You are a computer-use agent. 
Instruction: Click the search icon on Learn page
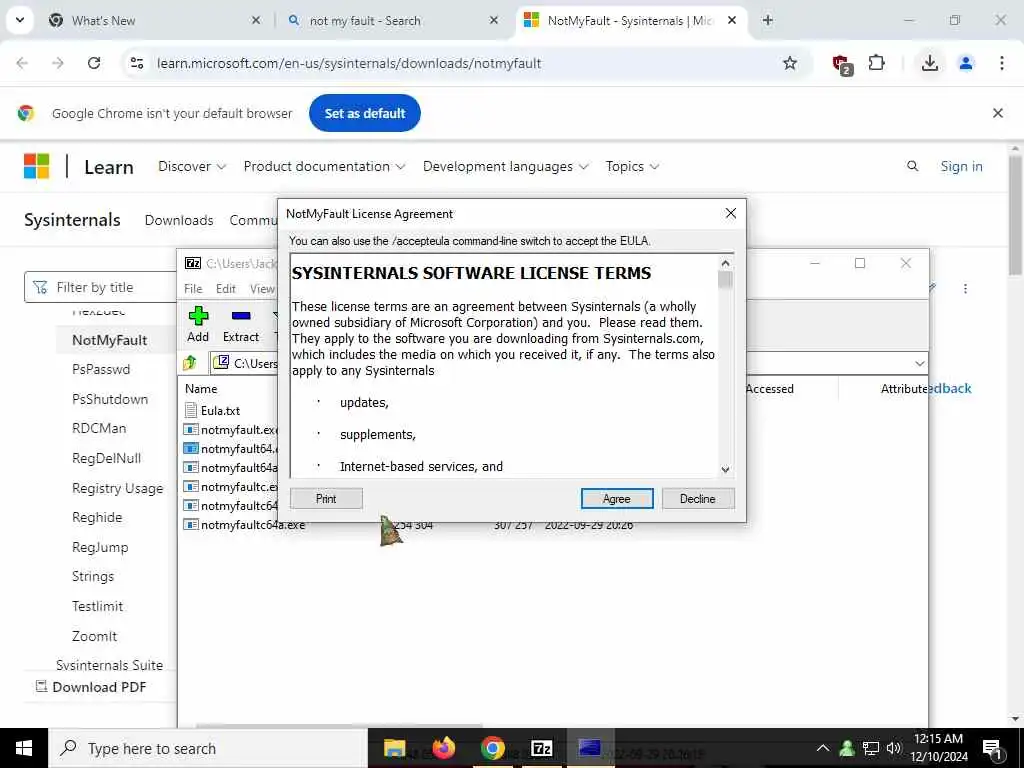click(x=912, y=167)
